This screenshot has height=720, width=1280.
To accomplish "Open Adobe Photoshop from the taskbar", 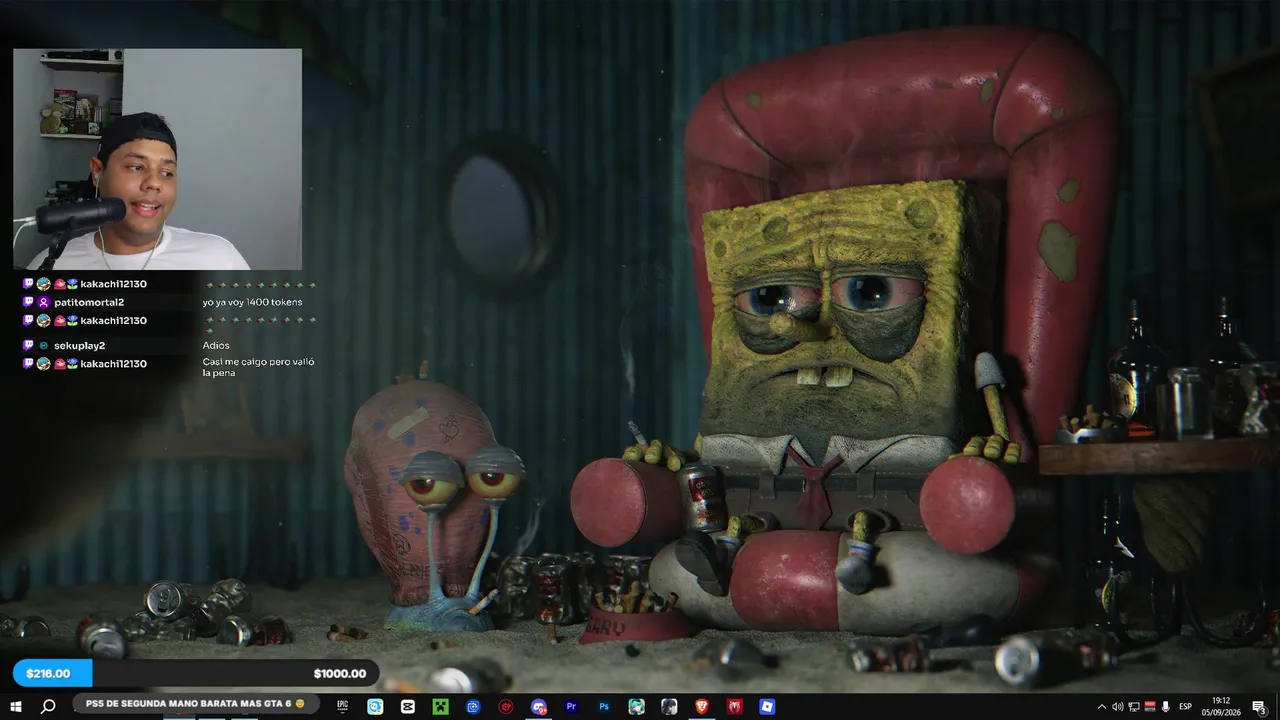I will (x=604, y=706).
